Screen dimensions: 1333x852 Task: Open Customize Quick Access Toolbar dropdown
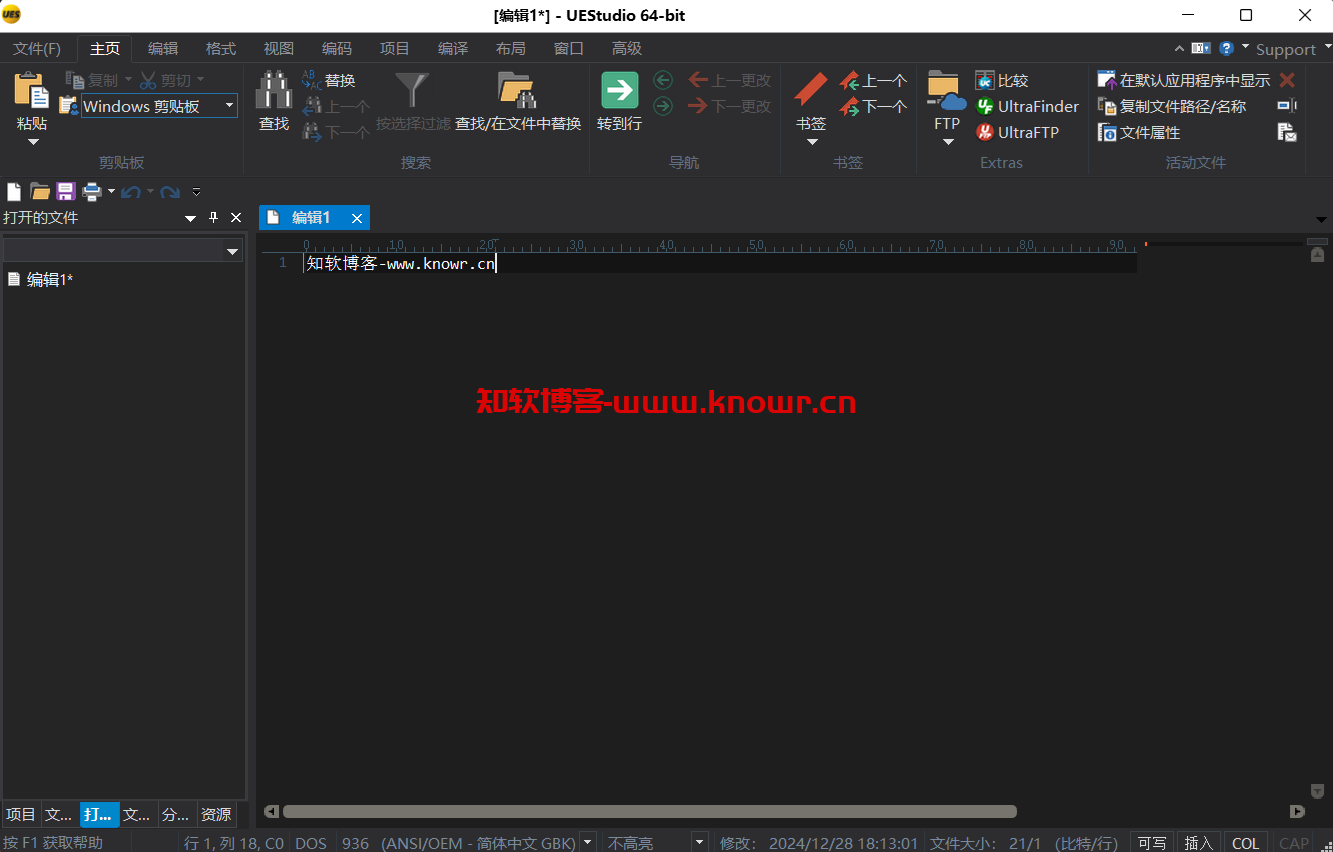[196, 191]
